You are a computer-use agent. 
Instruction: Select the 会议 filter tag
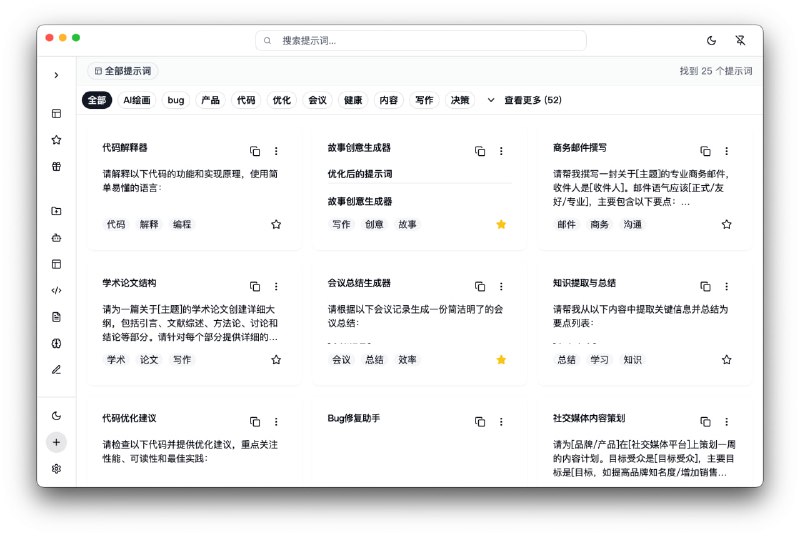pyautogui.click(x=317, y=100)
